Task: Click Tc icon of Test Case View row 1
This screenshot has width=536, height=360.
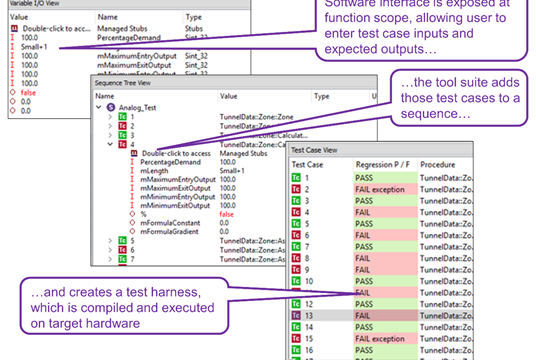Action: pyautogui.click(x=296, y=178)
